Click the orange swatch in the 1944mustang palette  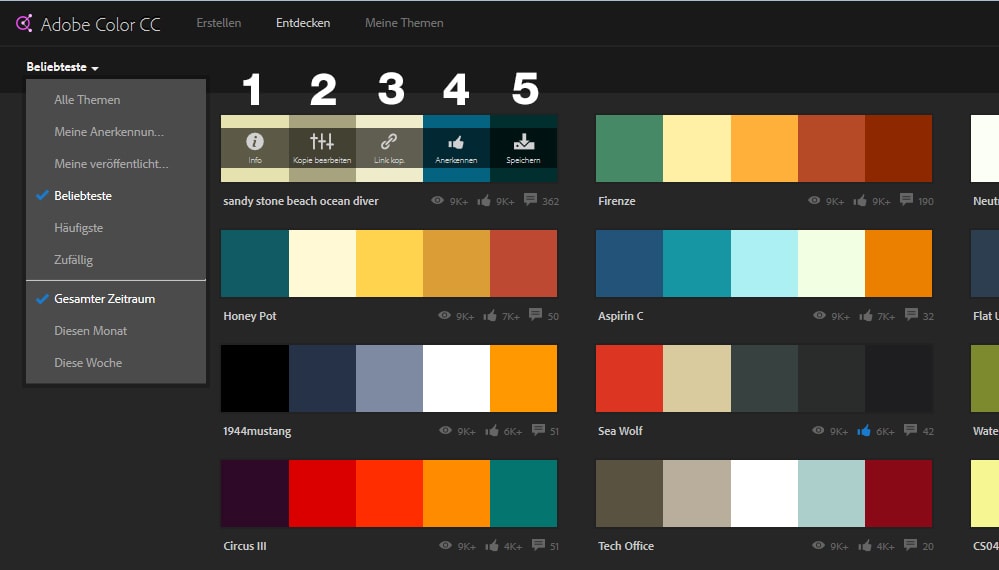click(523, 379)
